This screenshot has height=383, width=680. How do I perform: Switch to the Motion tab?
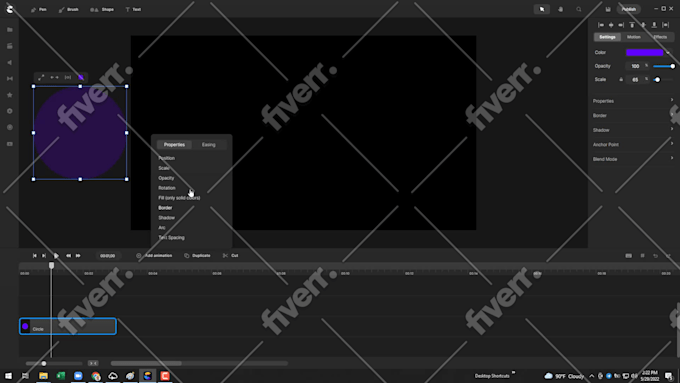pyautogui.click(x=634, y=37)
